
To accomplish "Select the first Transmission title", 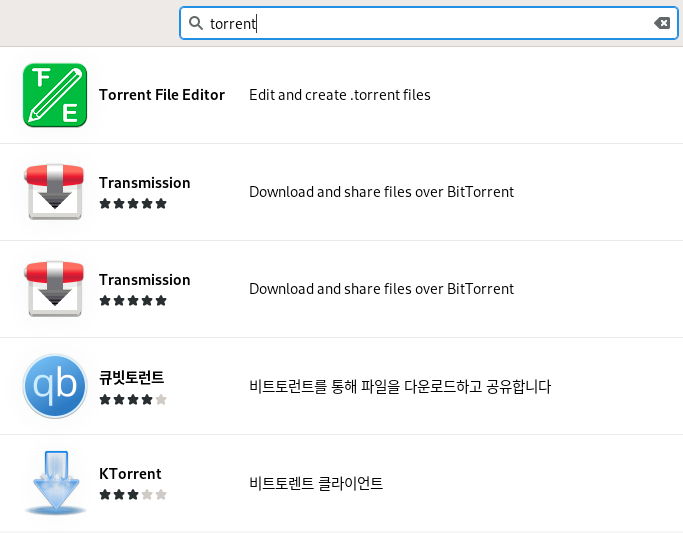I will click(145, 183).
